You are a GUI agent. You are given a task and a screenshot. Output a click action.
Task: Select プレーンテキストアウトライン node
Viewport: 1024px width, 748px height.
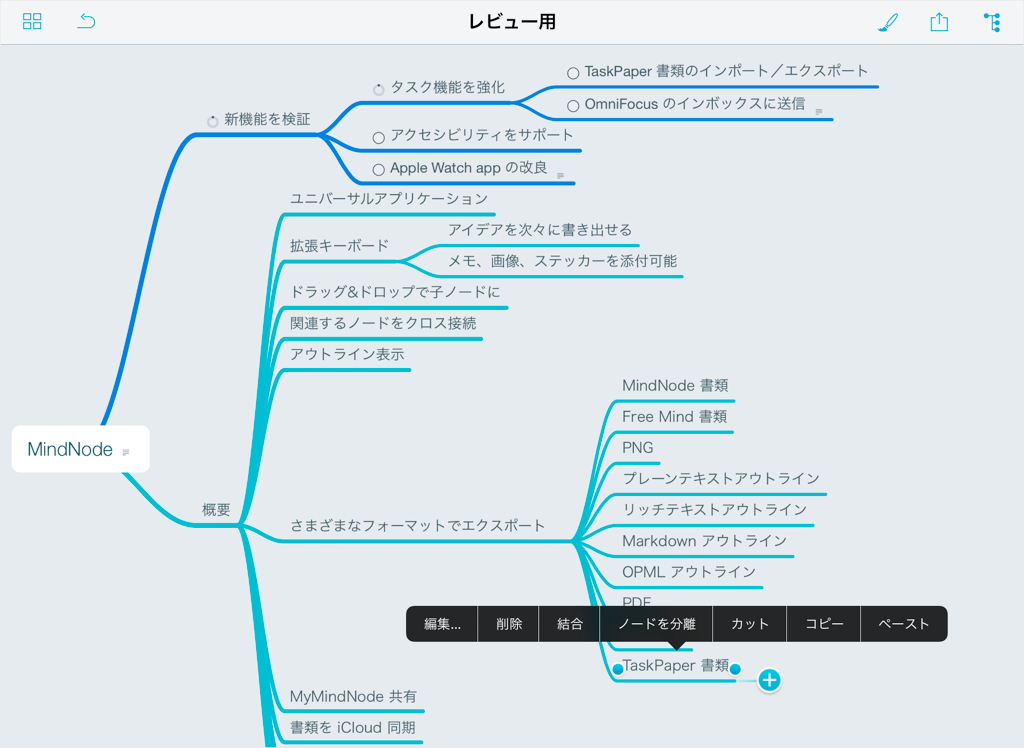pyautogui.click(x=720, y=479)
